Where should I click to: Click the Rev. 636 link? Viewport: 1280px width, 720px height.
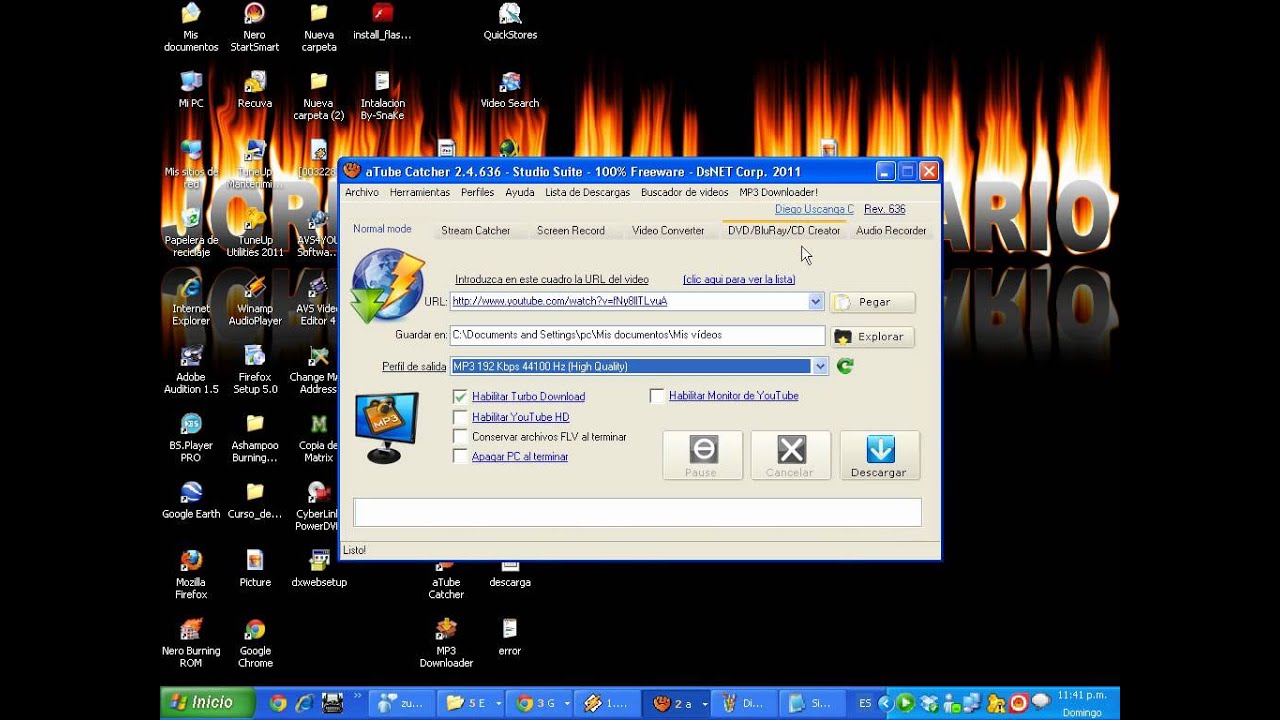[885, 209]
